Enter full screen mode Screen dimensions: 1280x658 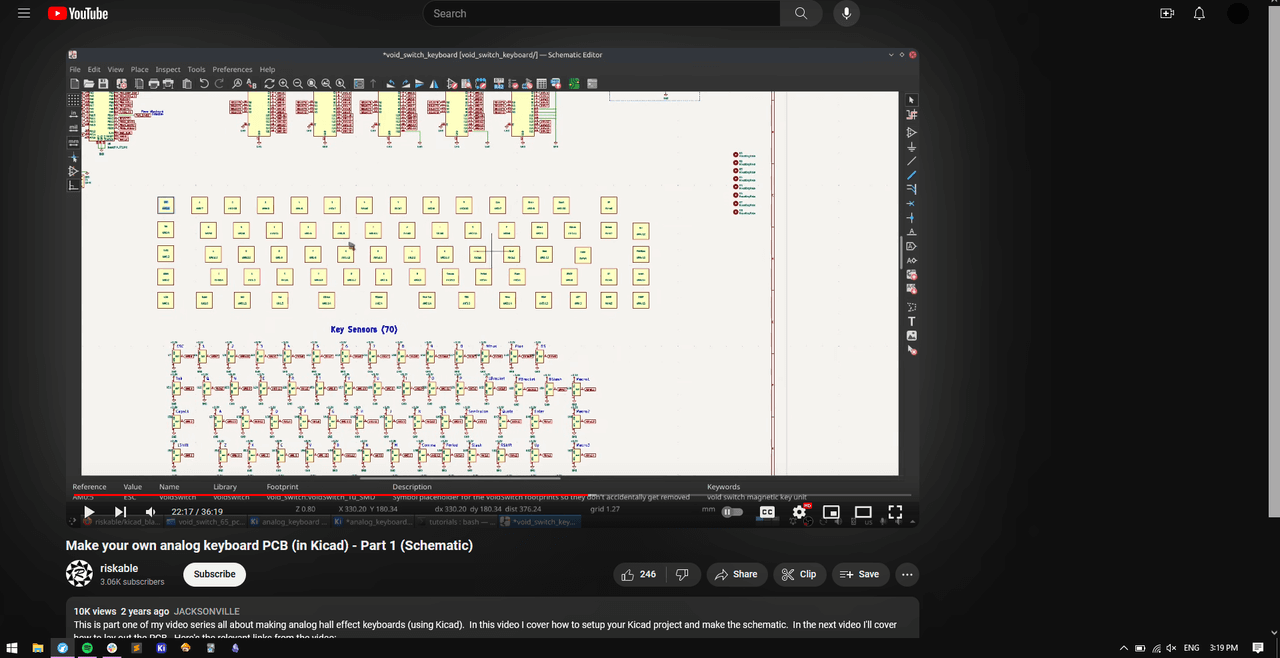[895, 512]
